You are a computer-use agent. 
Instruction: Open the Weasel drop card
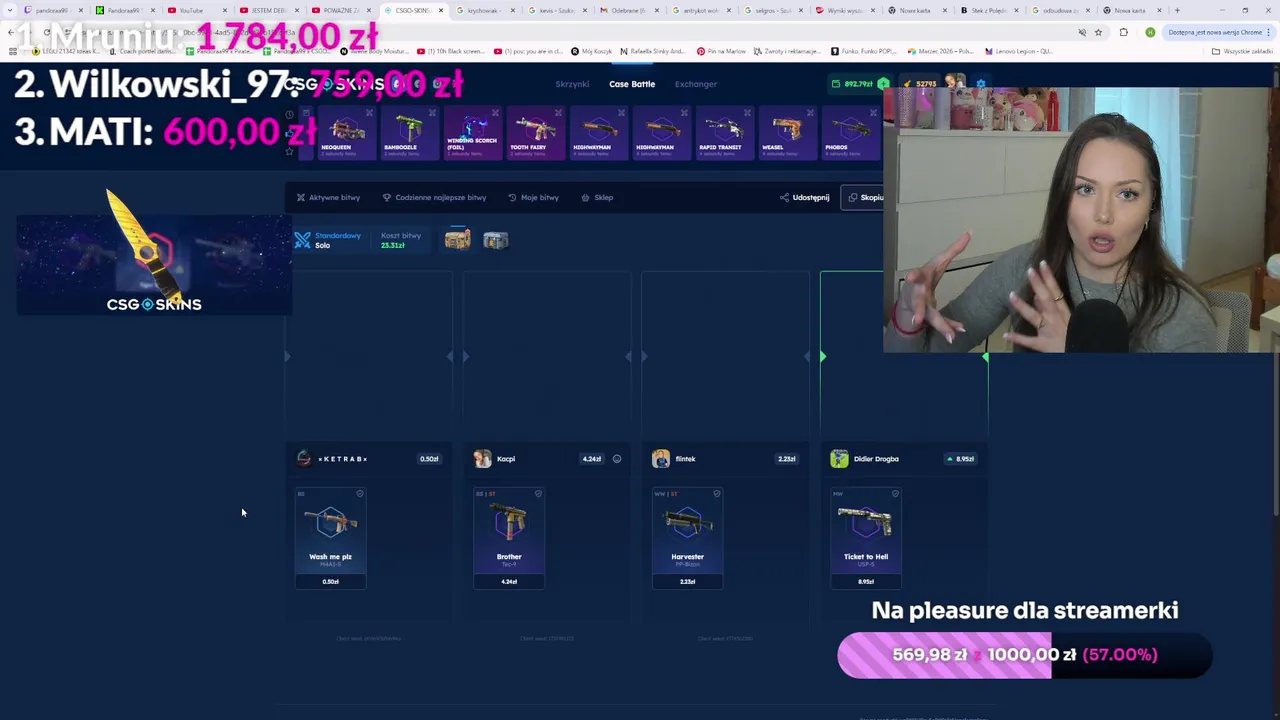pos(786,133)
